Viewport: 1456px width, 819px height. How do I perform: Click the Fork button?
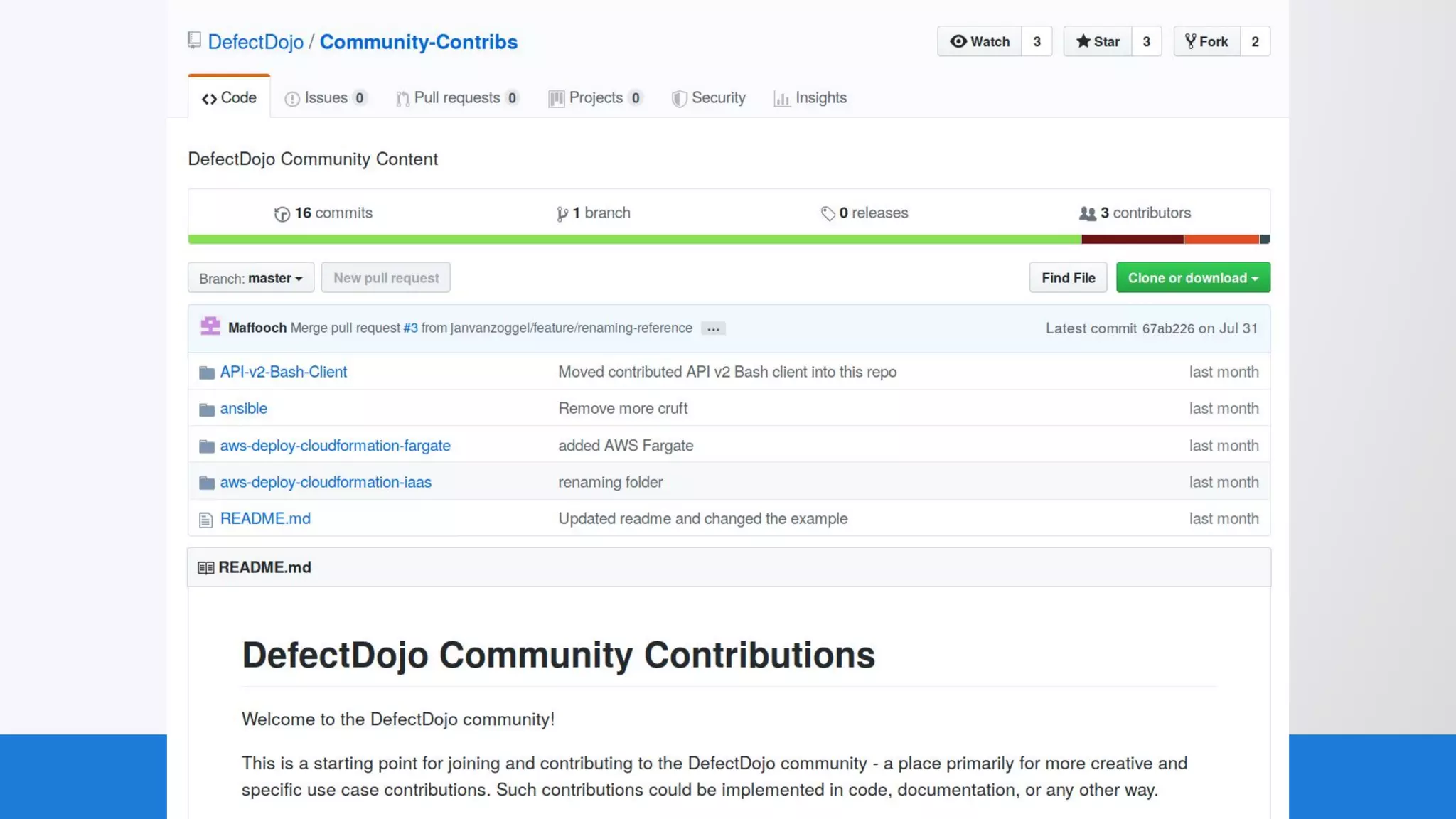pos(1206,41)
